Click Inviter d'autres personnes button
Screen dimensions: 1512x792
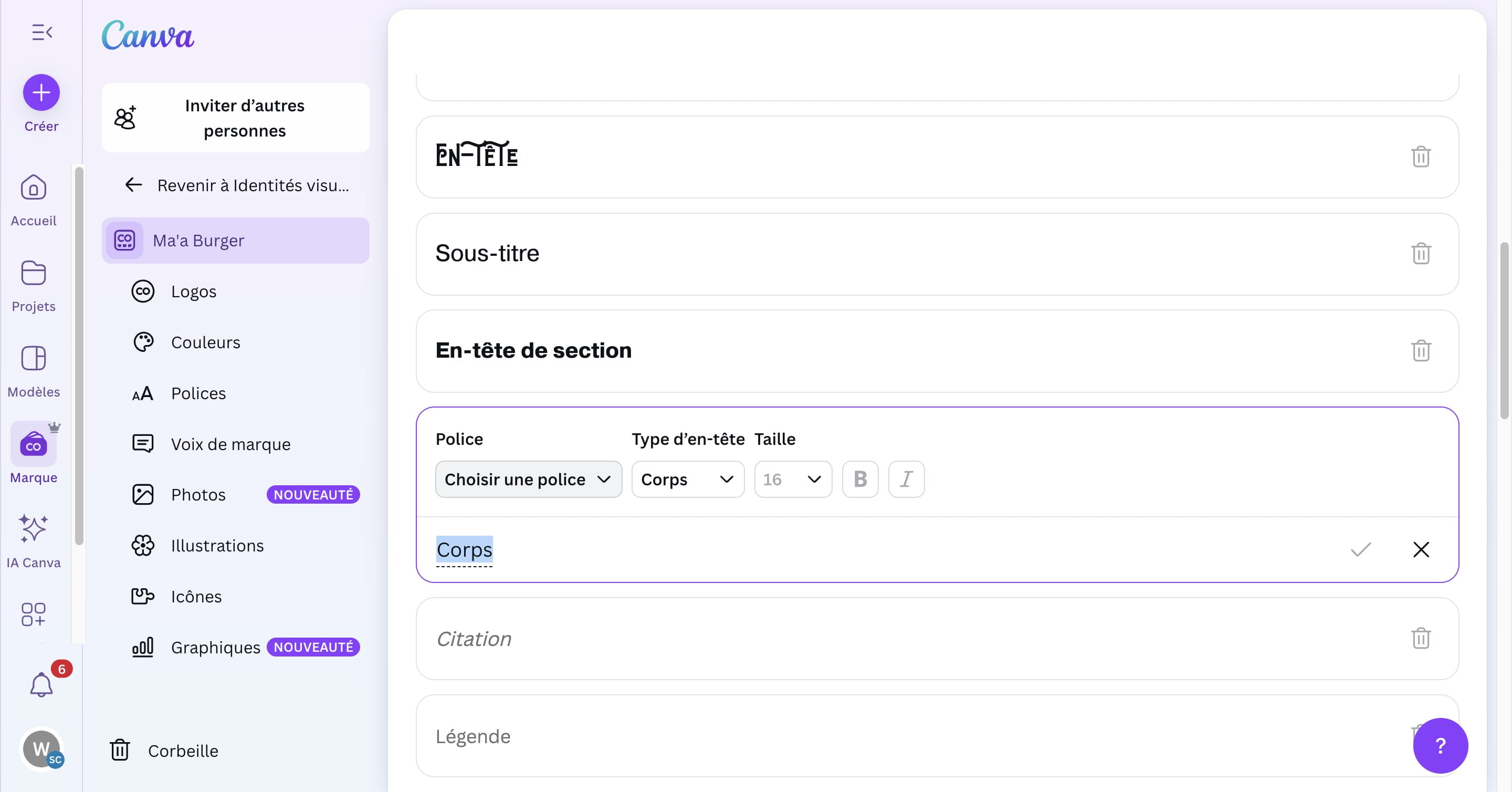click(235, 118)
